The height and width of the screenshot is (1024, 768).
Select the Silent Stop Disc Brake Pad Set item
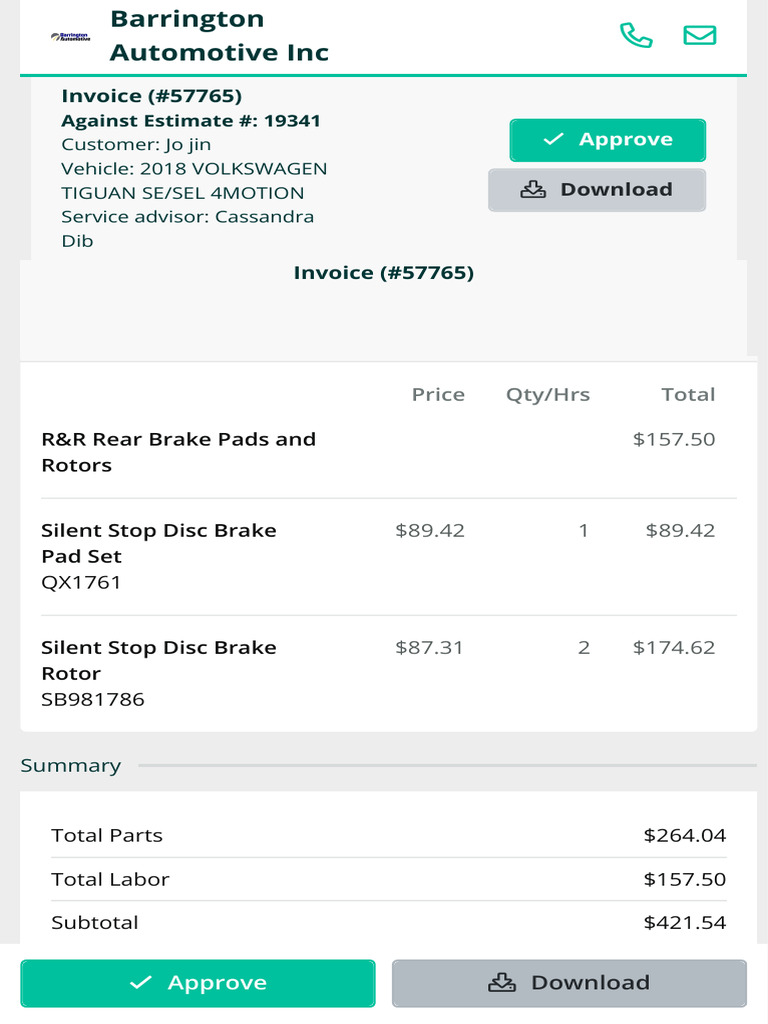pyautogui.click(x=159, y=543)
